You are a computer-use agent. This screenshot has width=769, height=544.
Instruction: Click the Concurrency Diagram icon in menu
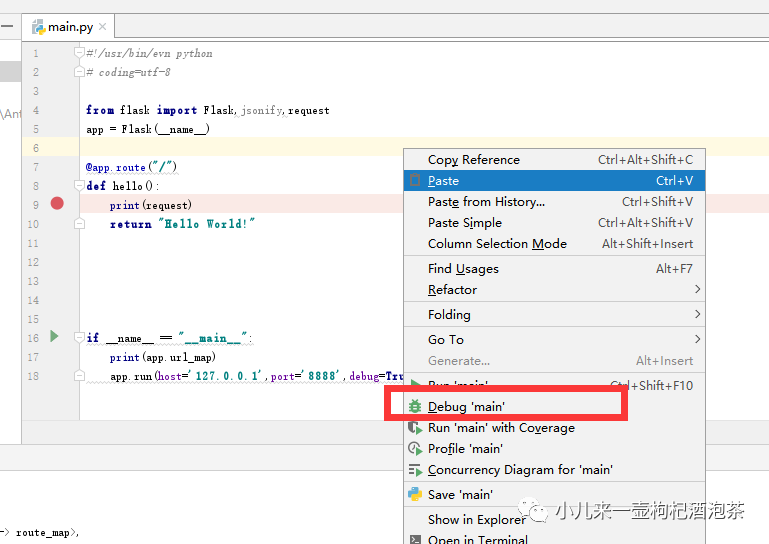click(x=415, y=470)
